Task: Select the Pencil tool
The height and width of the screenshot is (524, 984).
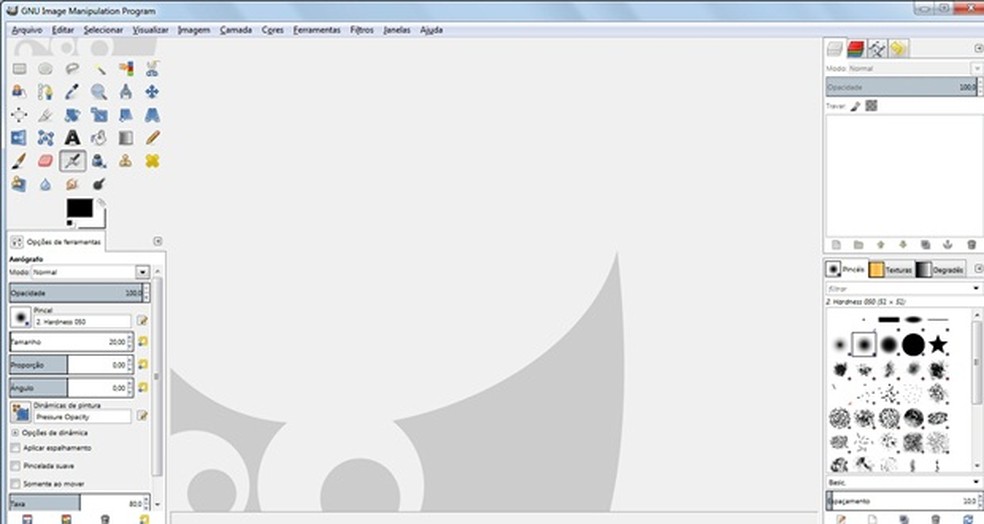Action: click(x=152, y=138)
